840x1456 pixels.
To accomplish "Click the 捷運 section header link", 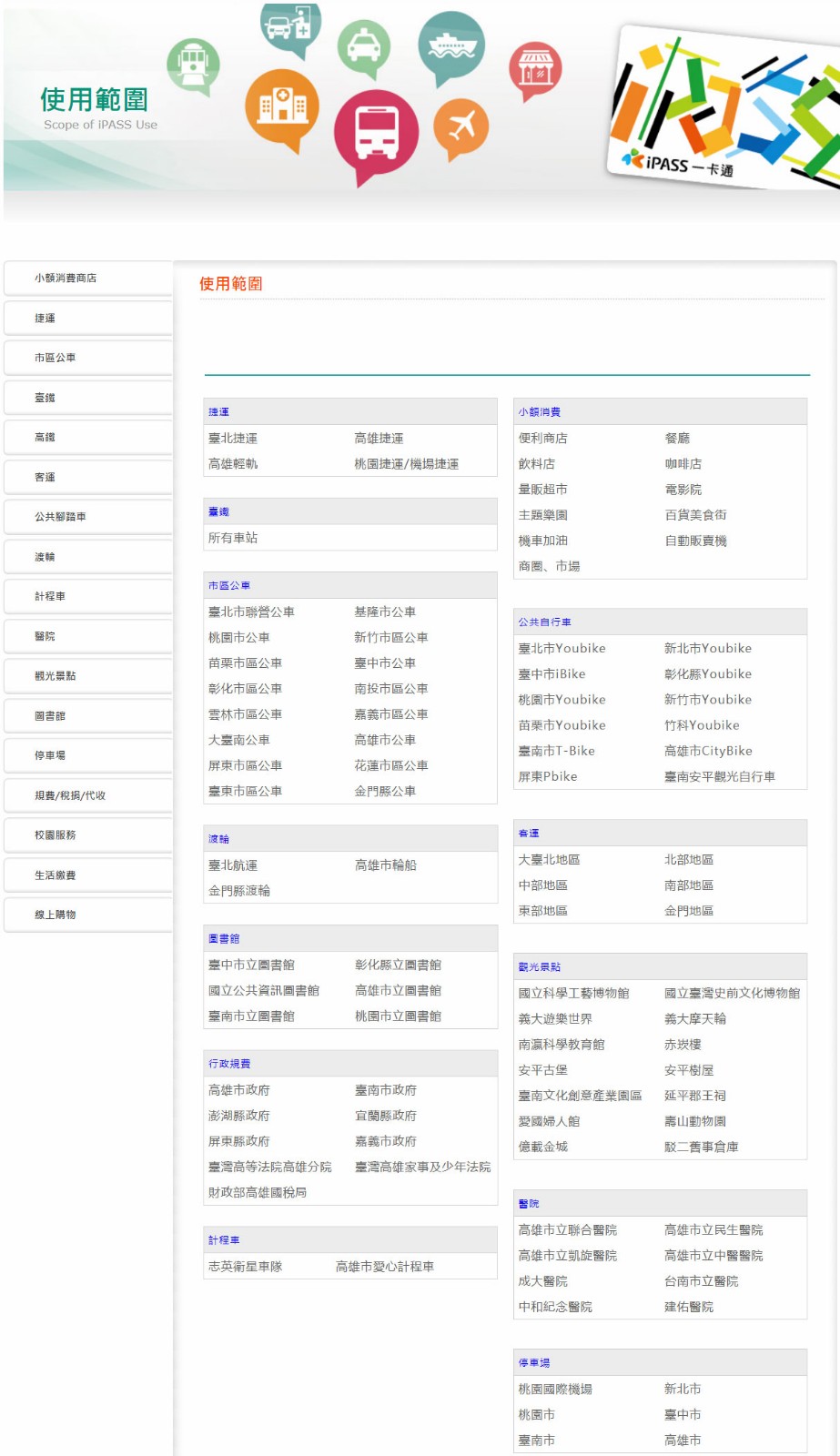I will point(218,412).
